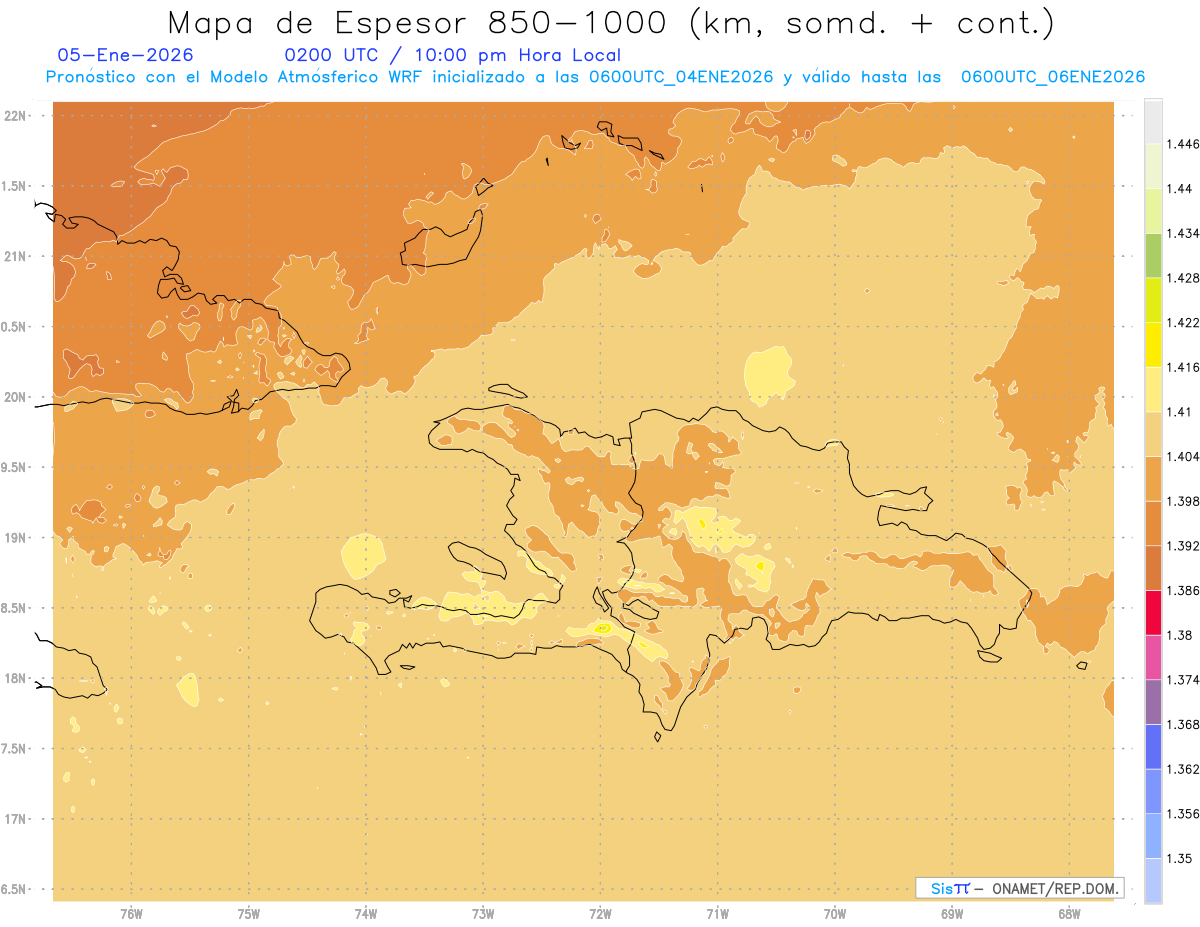Click the legend value '1.362'
Image resolution: width=1200 pixels, height=927 pixels.
(x=1184, y=769)
